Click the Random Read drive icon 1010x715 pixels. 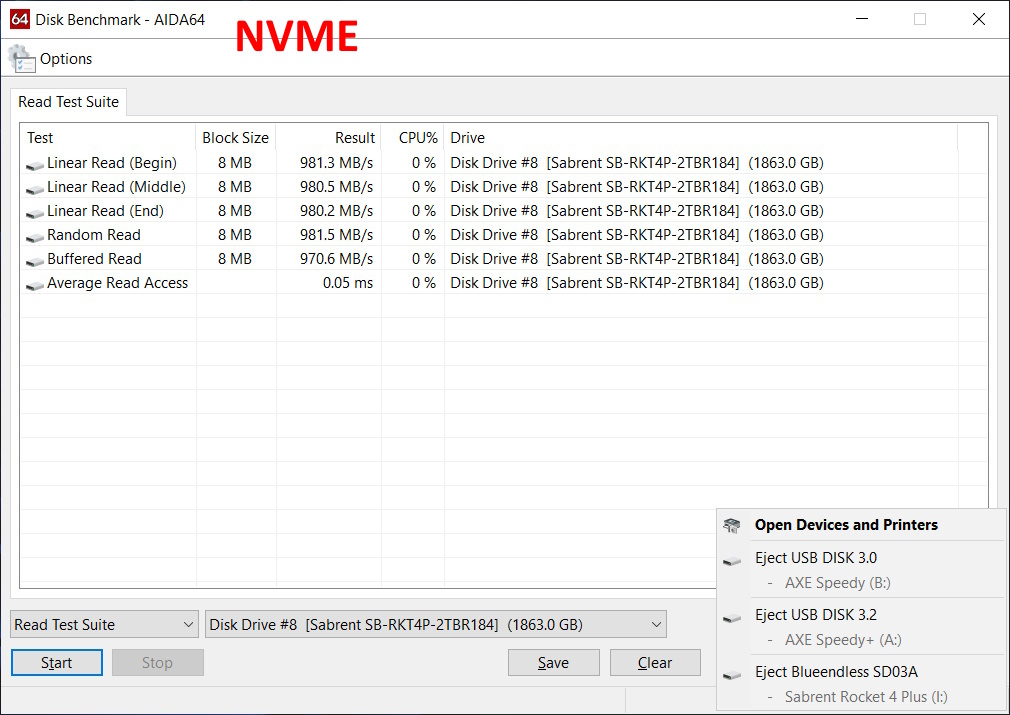35,237
